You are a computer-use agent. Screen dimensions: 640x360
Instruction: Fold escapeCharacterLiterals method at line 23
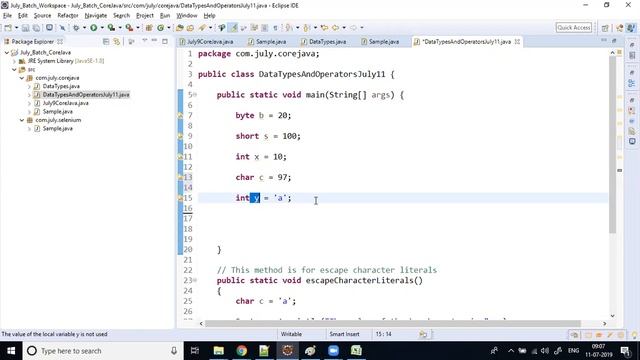point(195,280)
